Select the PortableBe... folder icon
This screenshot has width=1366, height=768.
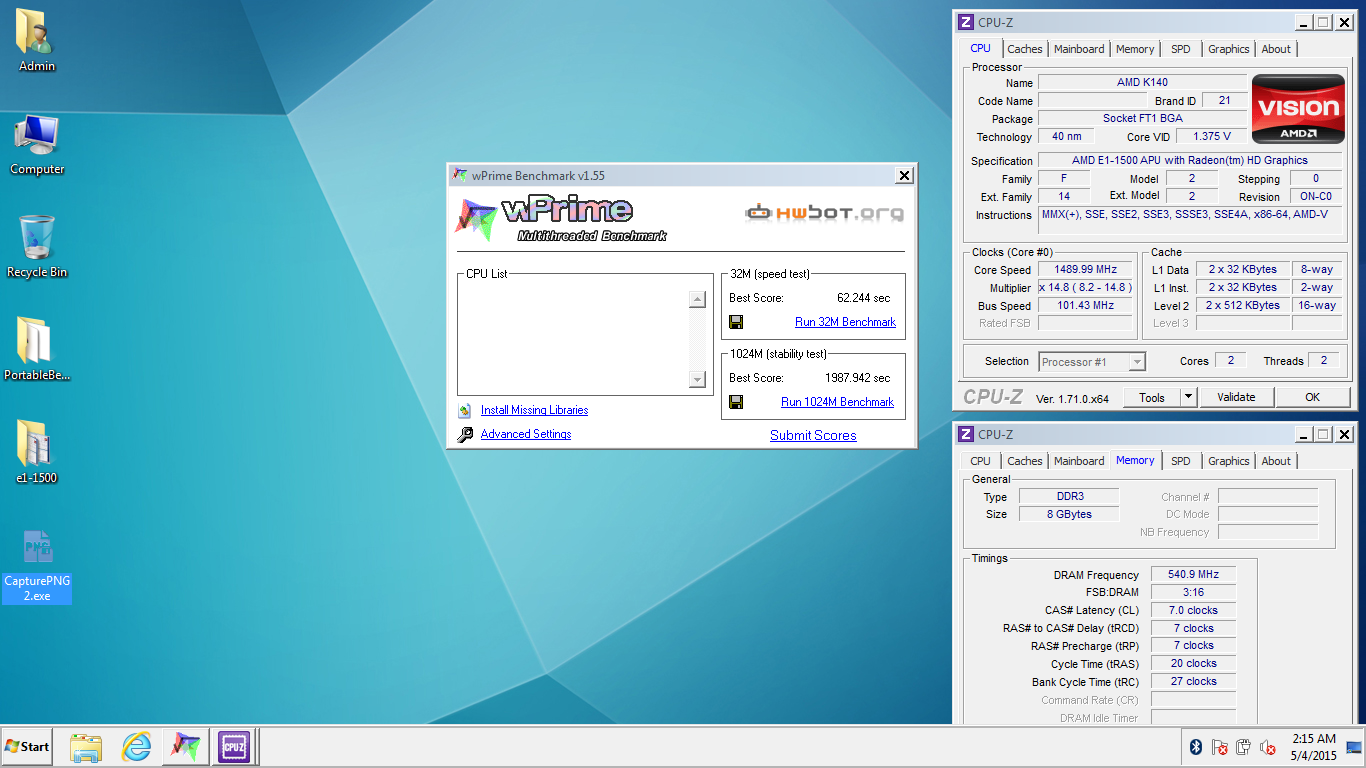pos(37,349)
